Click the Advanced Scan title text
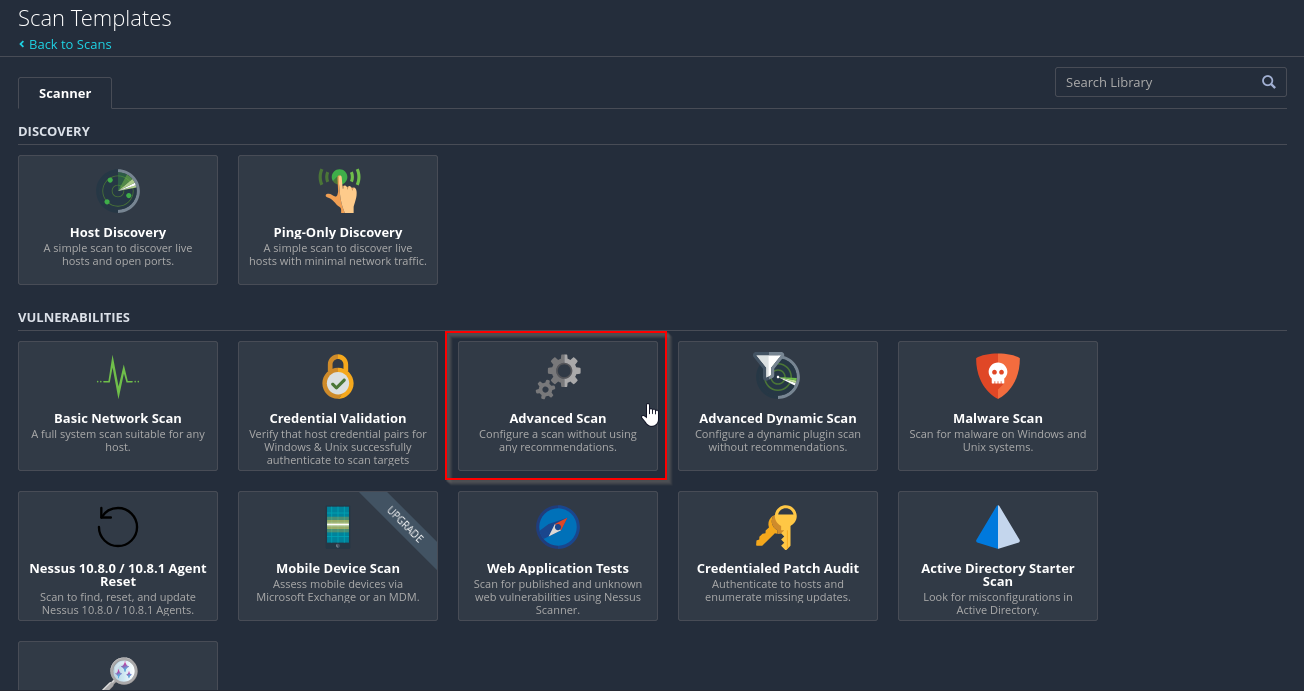 tap(558, 418)
